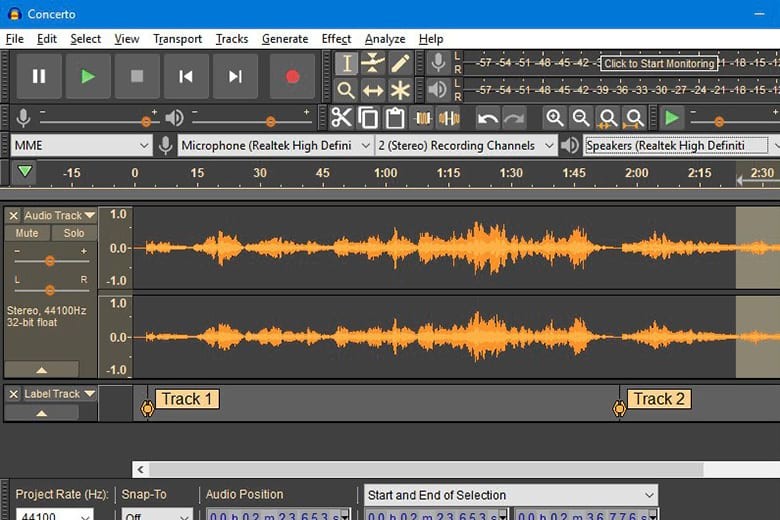The width and height of the screenshot is (780, 520).
Task: Open the Label Track name dropdown menu
Action: (60, 394)
